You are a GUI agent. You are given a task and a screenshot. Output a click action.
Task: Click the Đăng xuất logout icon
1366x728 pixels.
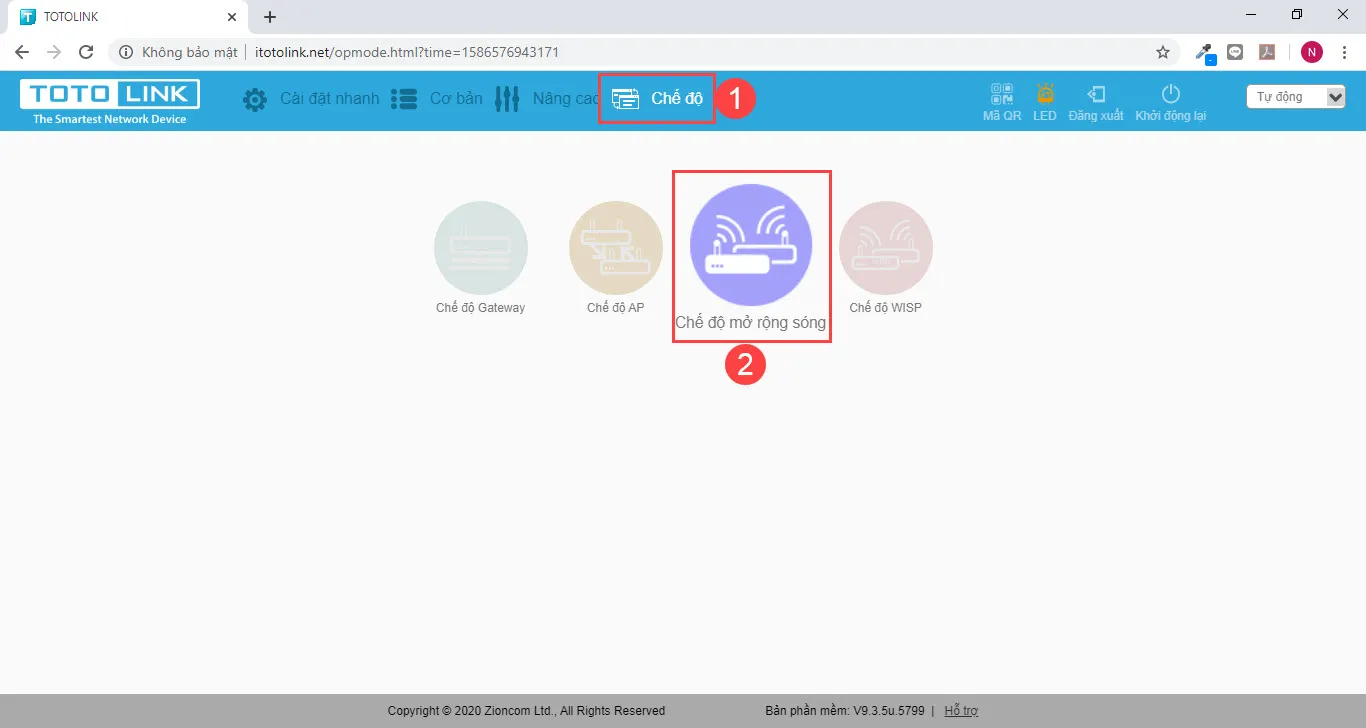1096,95
